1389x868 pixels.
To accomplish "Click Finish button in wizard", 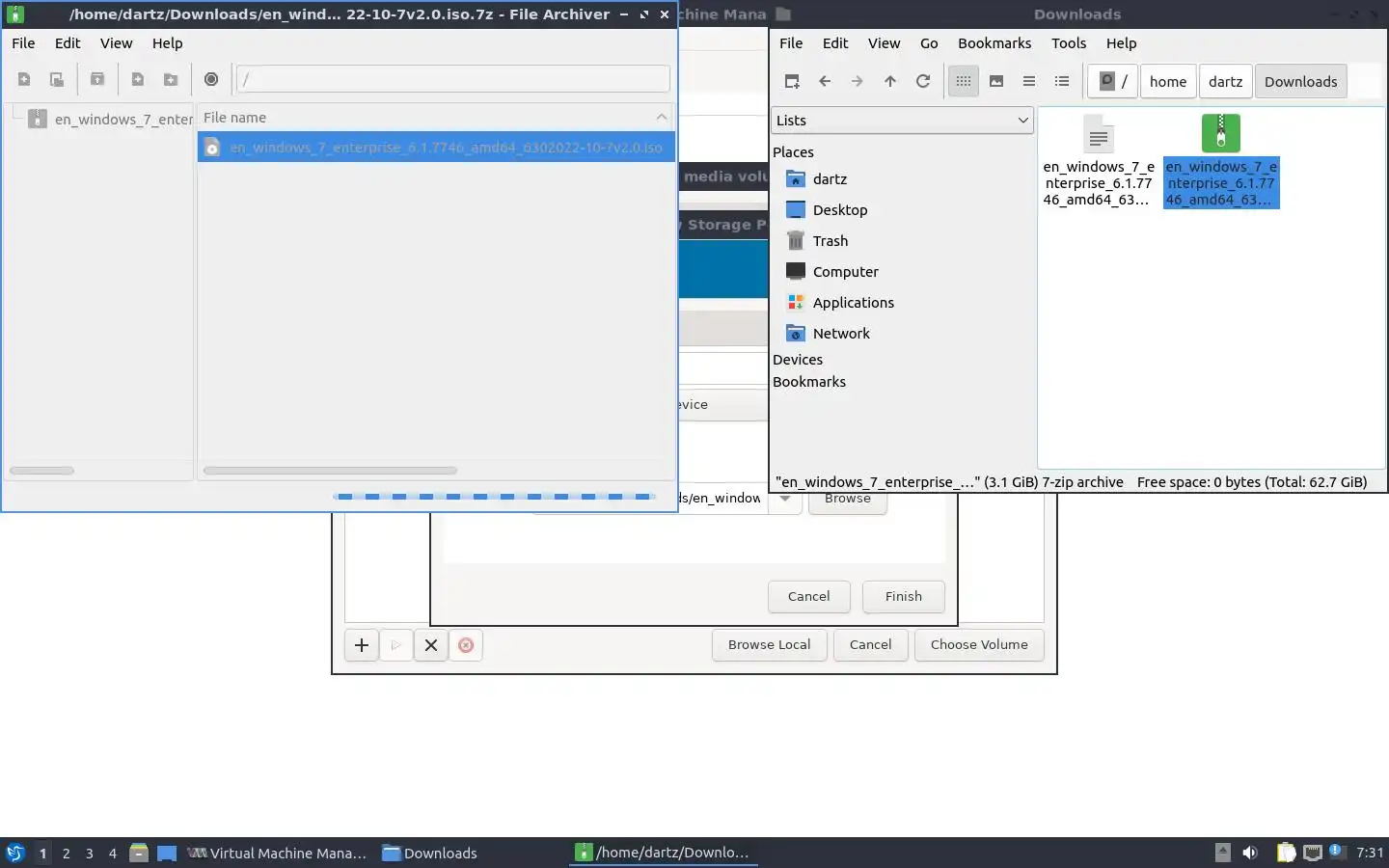I will coord(904,597).
